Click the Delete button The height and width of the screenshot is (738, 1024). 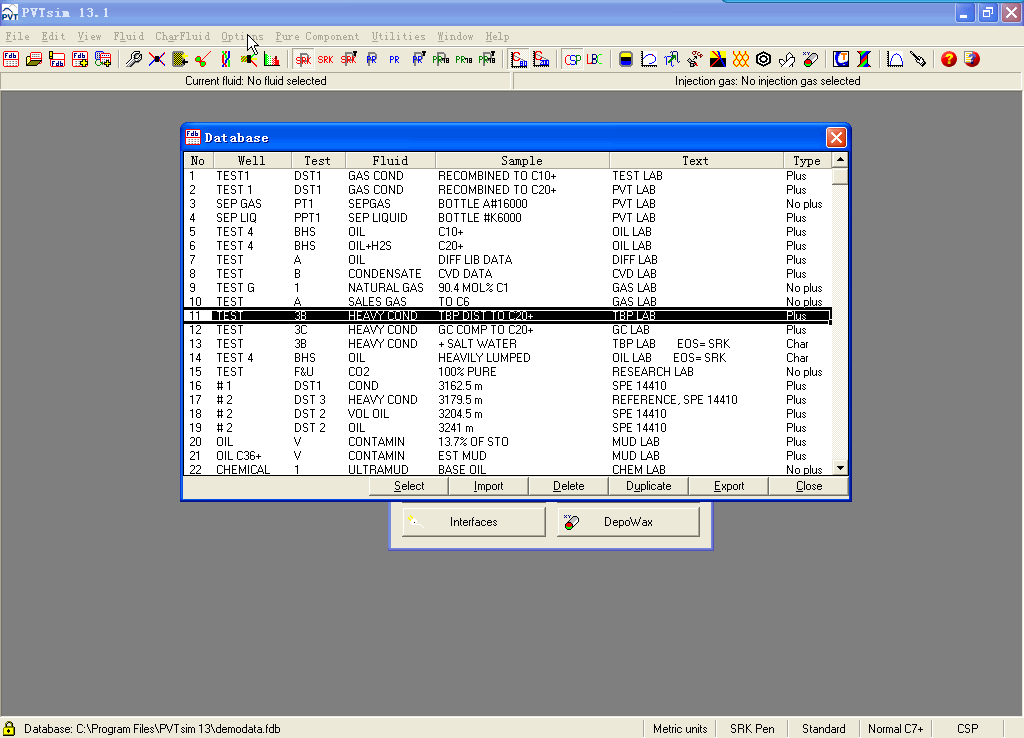pyautogui.click(x=568, y=486)
